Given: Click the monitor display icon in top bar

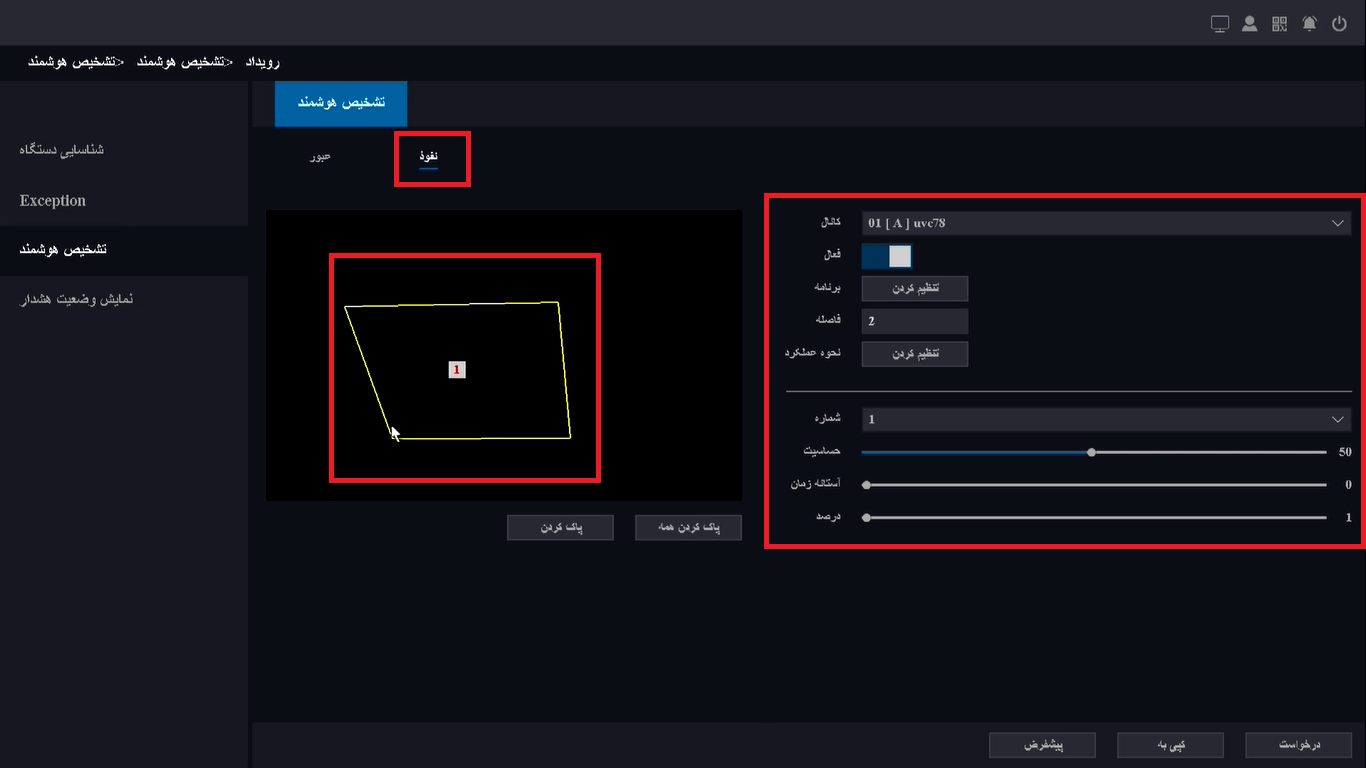Looking at the screenshot, I should tap(1220, 24).
